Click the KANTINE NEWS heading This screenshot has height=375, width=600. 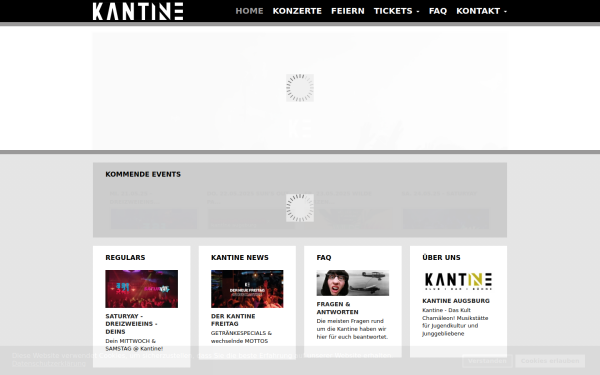click(x=240, y=258)
